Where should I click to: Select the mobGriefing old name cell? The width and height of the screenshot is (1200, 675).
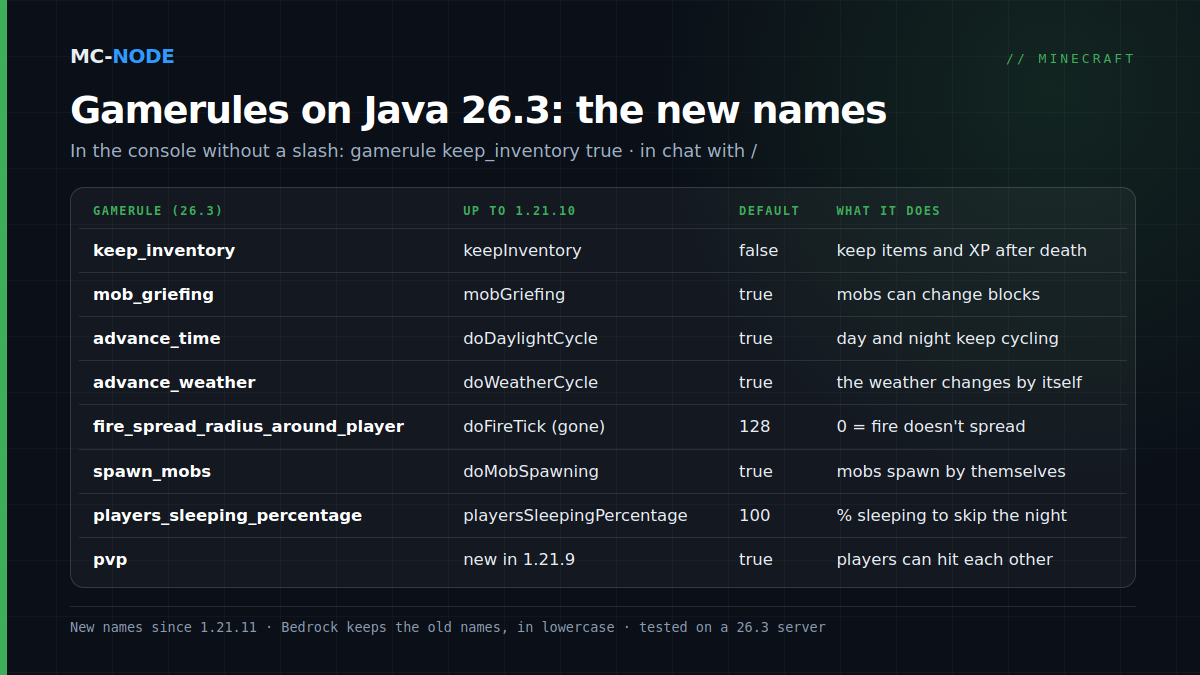pos(514,294)
